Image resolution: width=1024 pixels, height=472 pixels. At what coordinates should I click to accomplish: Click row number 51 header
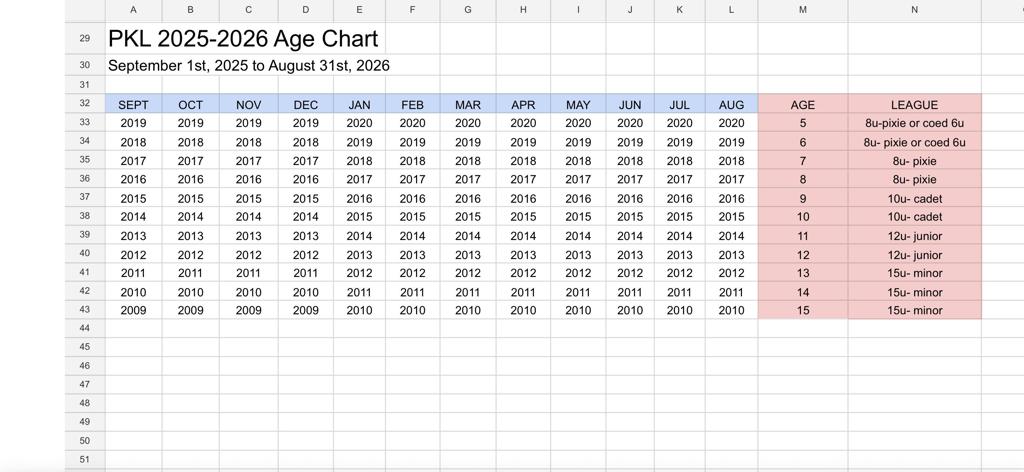pos(84,459)
